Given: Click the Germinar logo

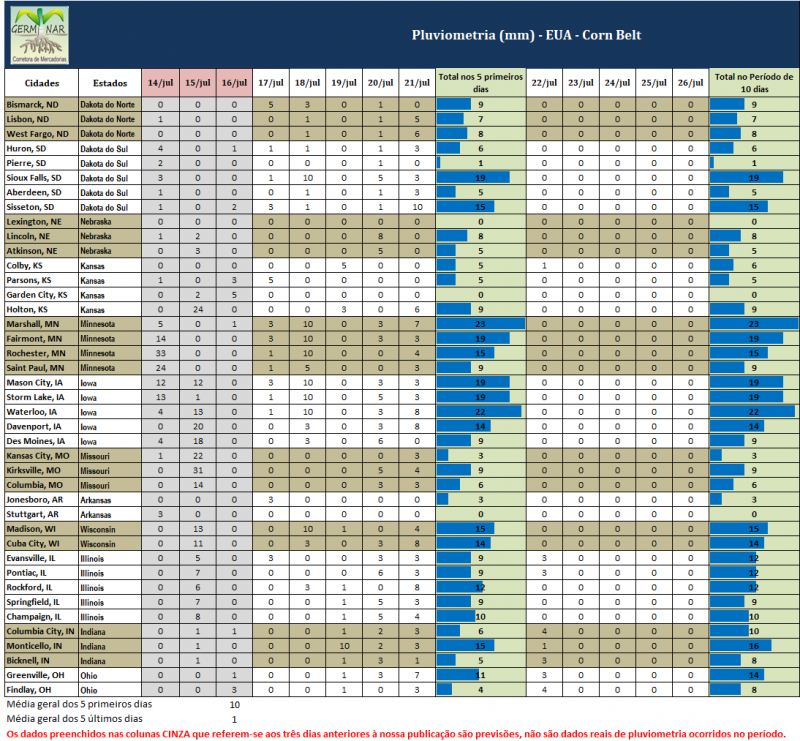Looking at the screenshot, I should 40,36.
